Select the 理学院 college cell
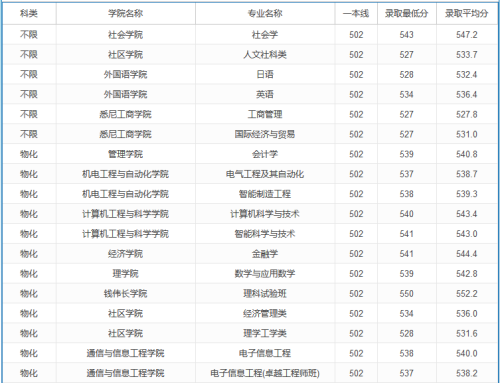Viewport: 500px width, 383px height. tap(125, 274)
